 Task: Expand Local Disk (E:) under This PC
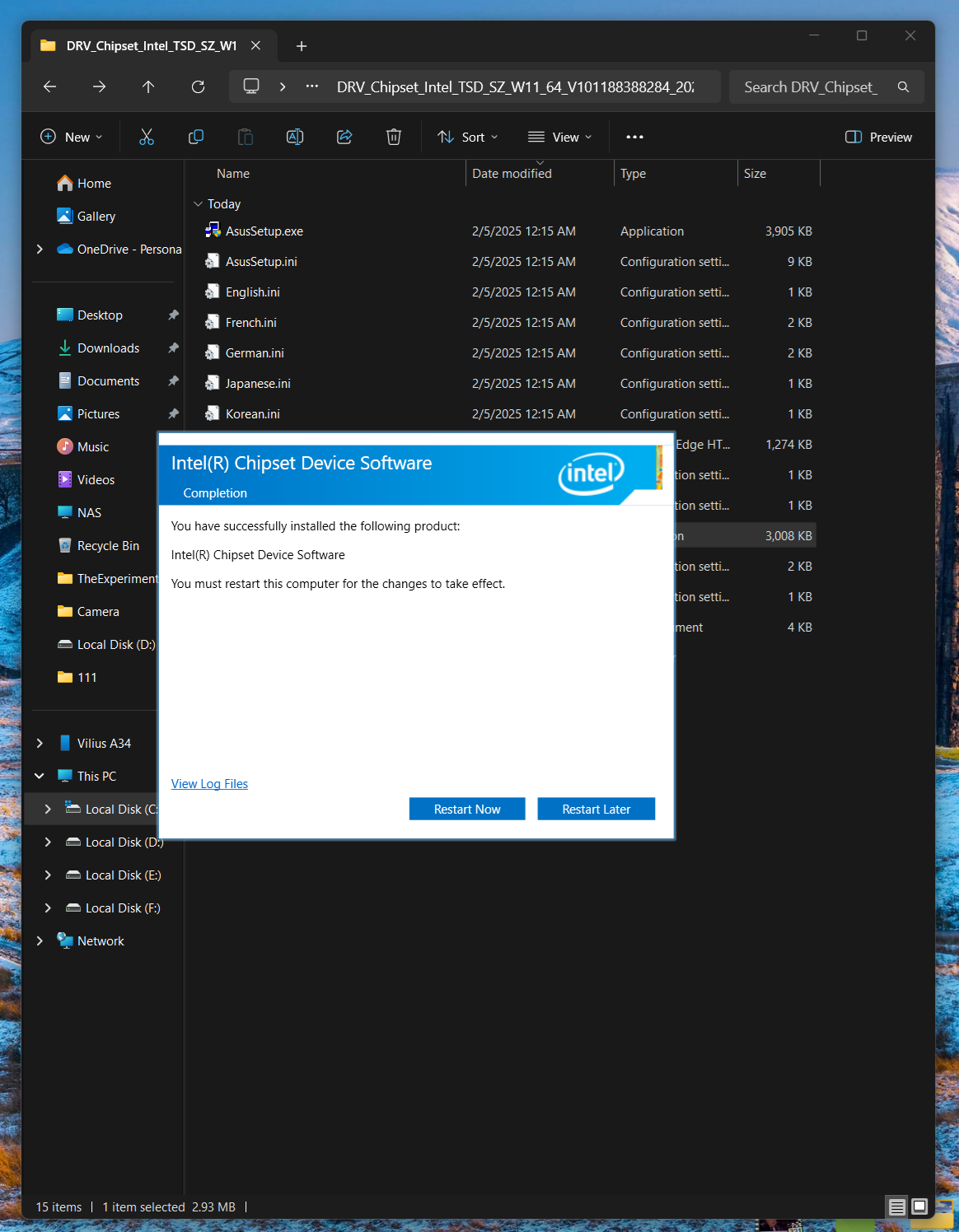[x=48, y=875]
